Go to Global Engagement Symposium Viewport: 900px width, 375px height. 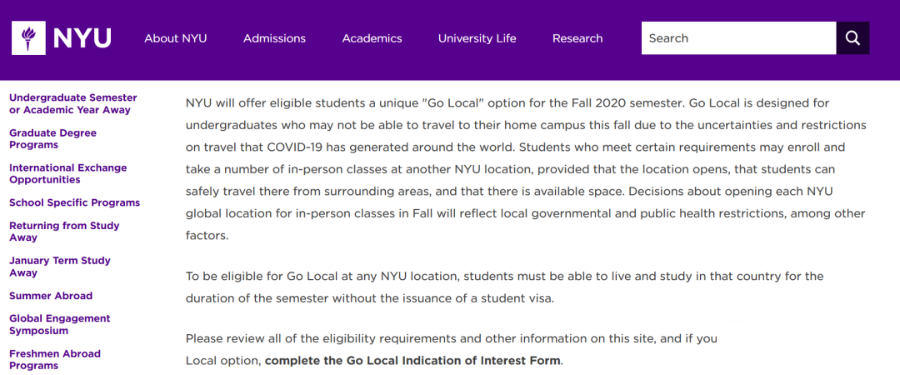click(x=60, y=324)
